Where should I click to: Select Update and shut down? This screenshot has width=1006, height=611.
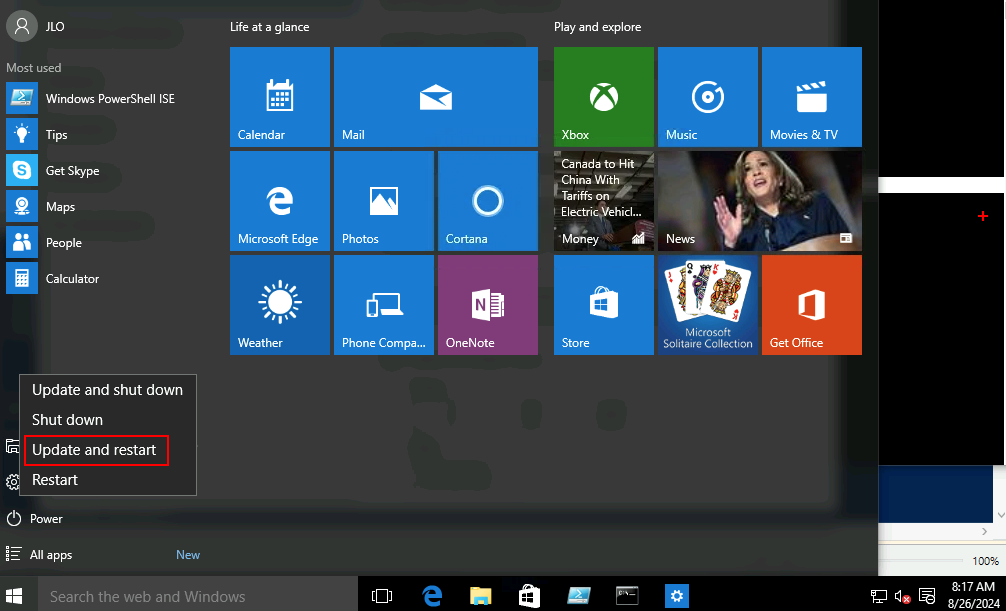pos(108,390)
